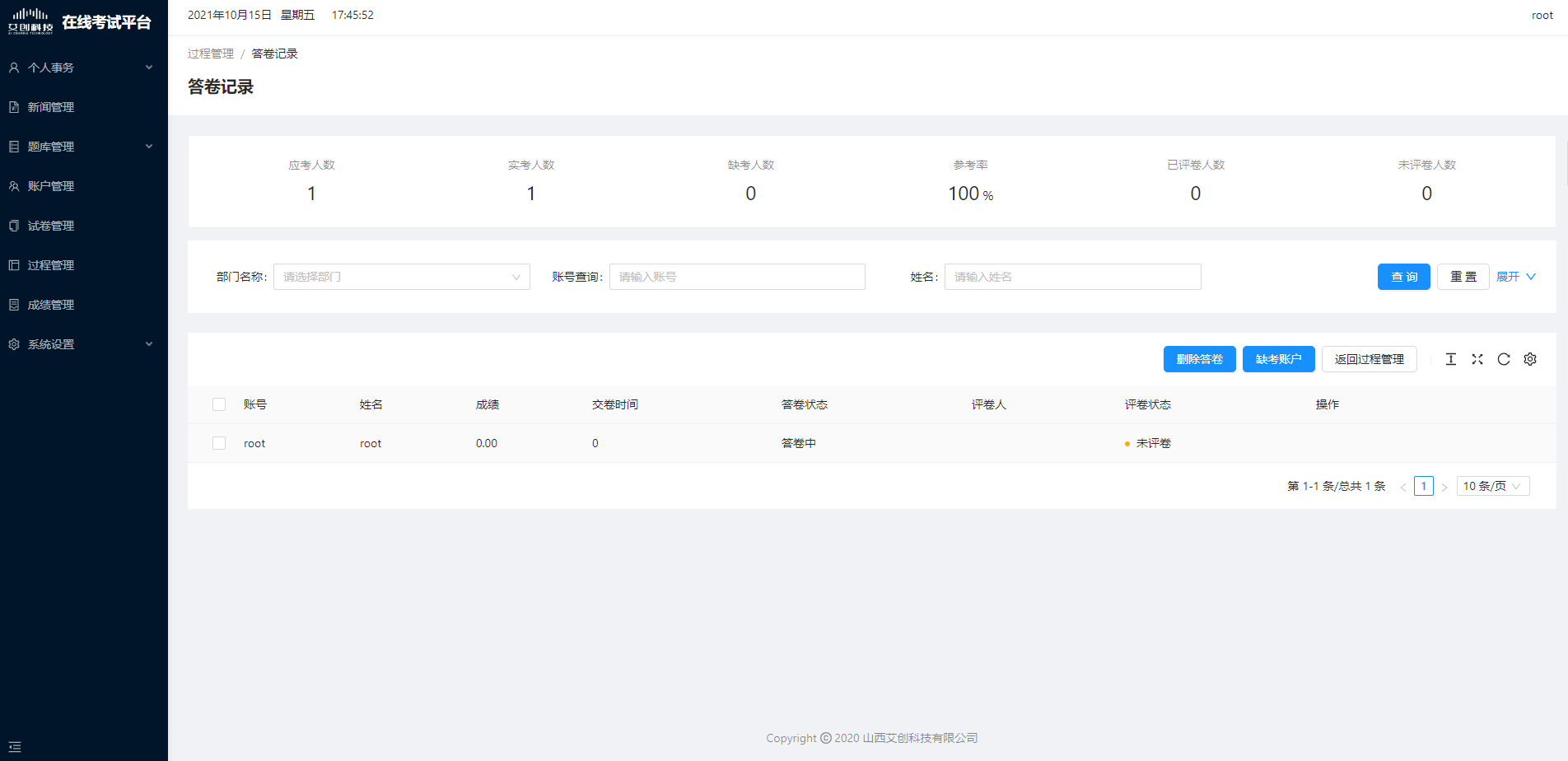The image size is (1568, 761).
Task: Click the company logo icon at top-left
Action: (30, 21)
